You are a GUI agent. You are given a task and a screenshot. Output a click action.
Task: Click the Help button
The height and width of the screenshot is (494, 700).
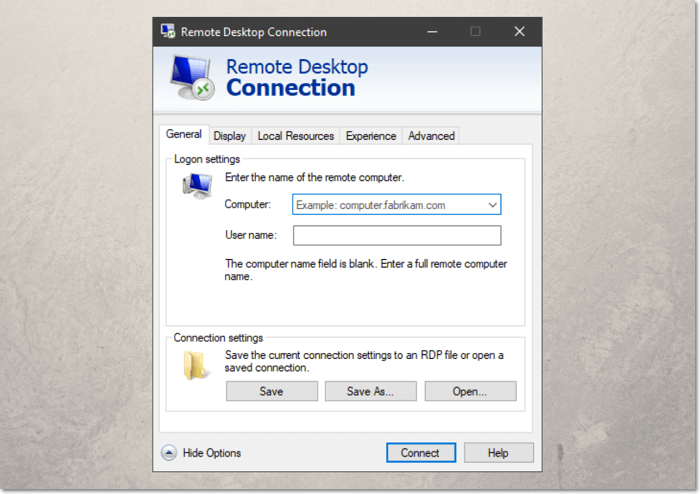coord(497,453)
